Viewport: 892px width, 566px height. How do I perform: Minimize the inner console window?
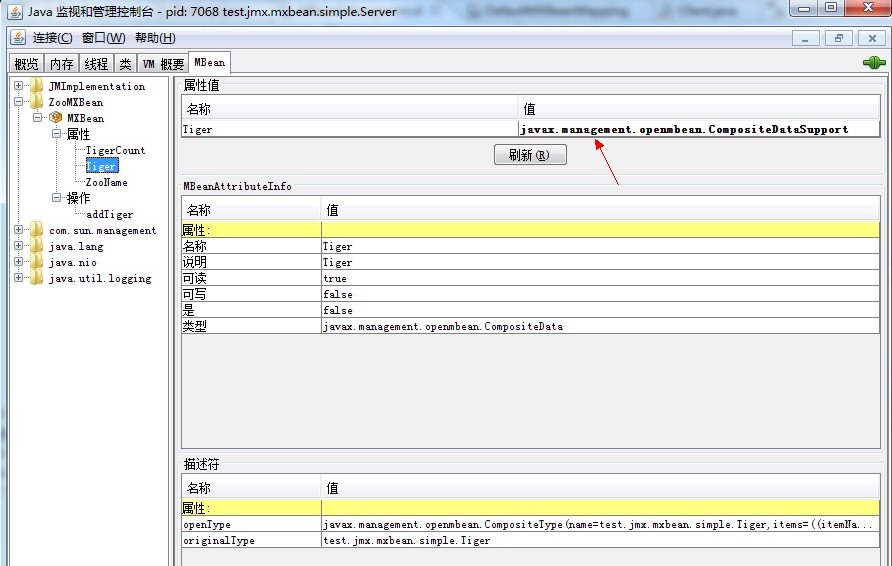[806, 39]
